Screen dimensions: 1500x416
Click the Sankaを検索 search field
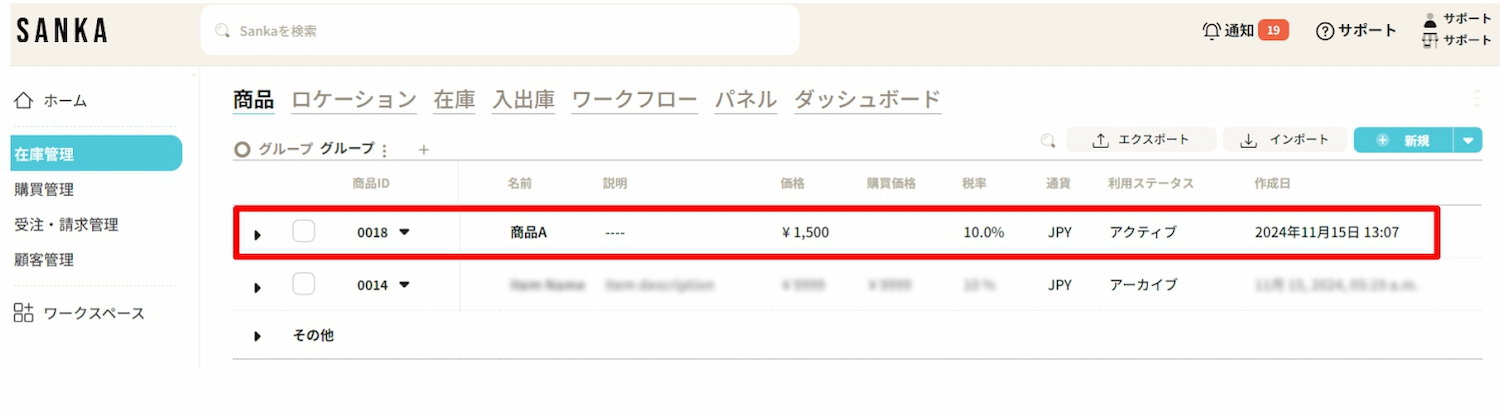tap(500, 31)
